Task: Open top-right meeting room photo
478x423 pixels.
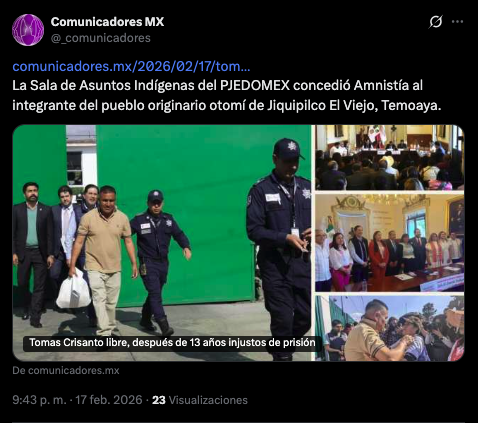Action: 389,157
